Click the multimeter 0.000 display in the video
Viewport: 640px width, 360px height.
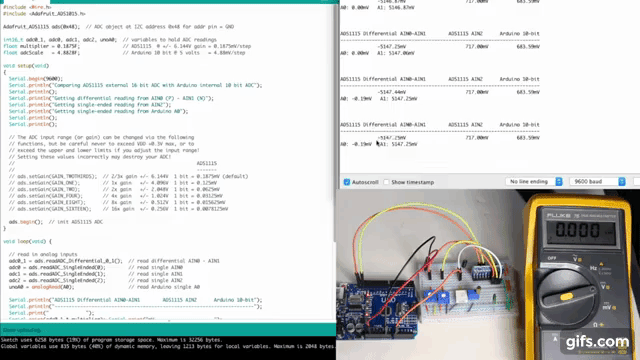pyautogui.click(x=581, y=231)
